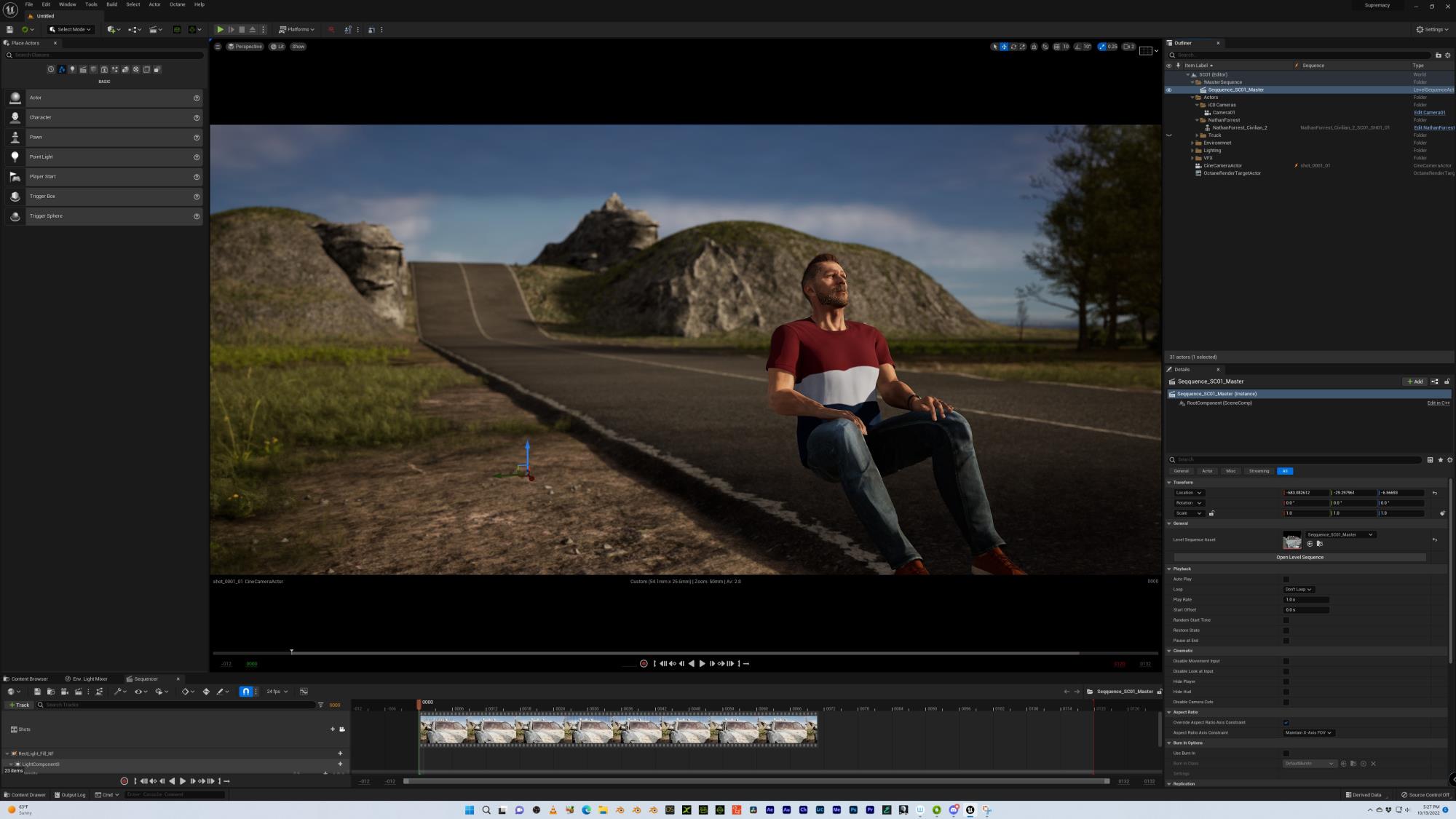Viewport: 1456px width, 819px height.
Task: Select the Lights category in Place Actors
Action: point(72,70)
